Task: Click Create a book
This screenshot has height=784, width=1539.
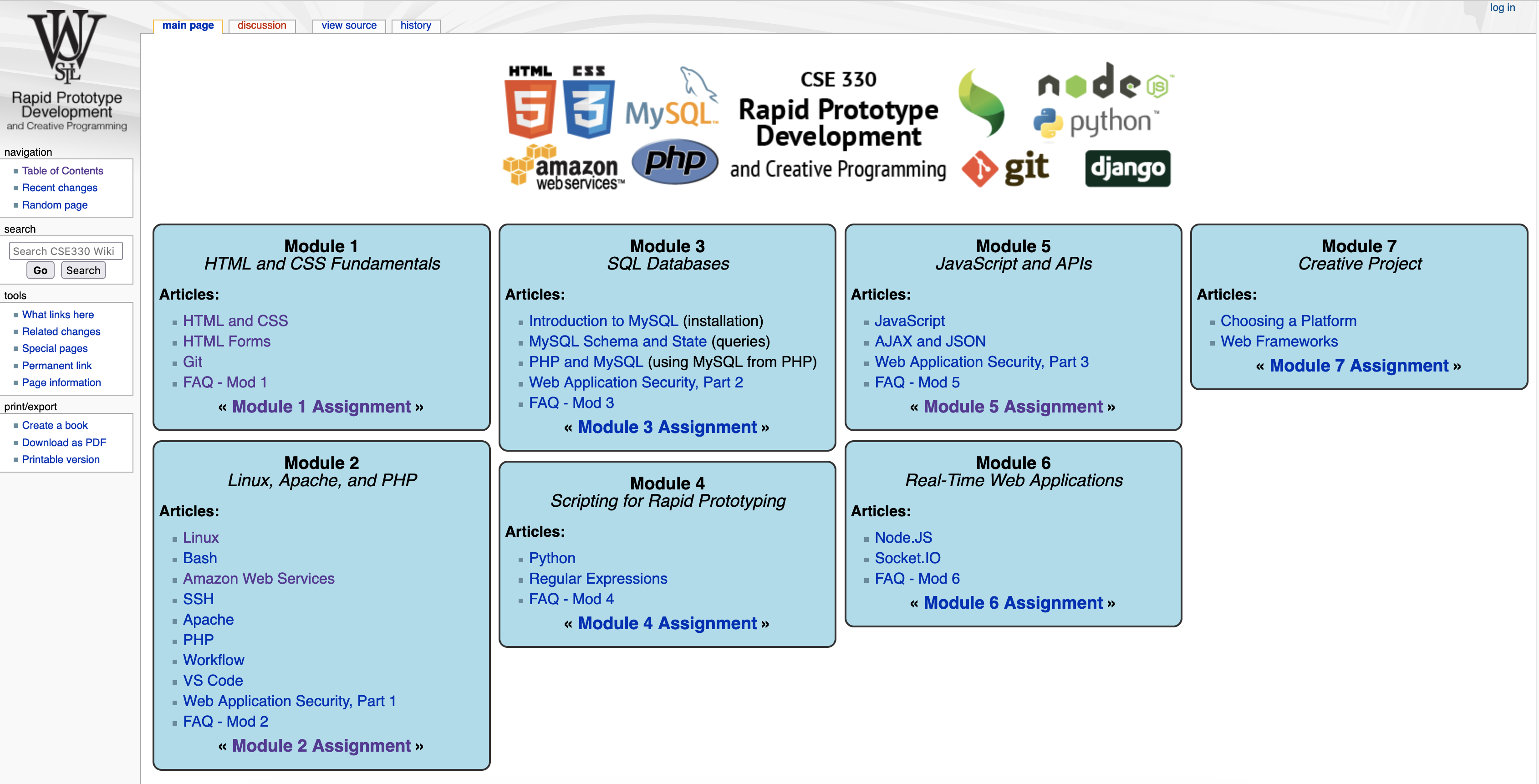Action: click(55, 425)
